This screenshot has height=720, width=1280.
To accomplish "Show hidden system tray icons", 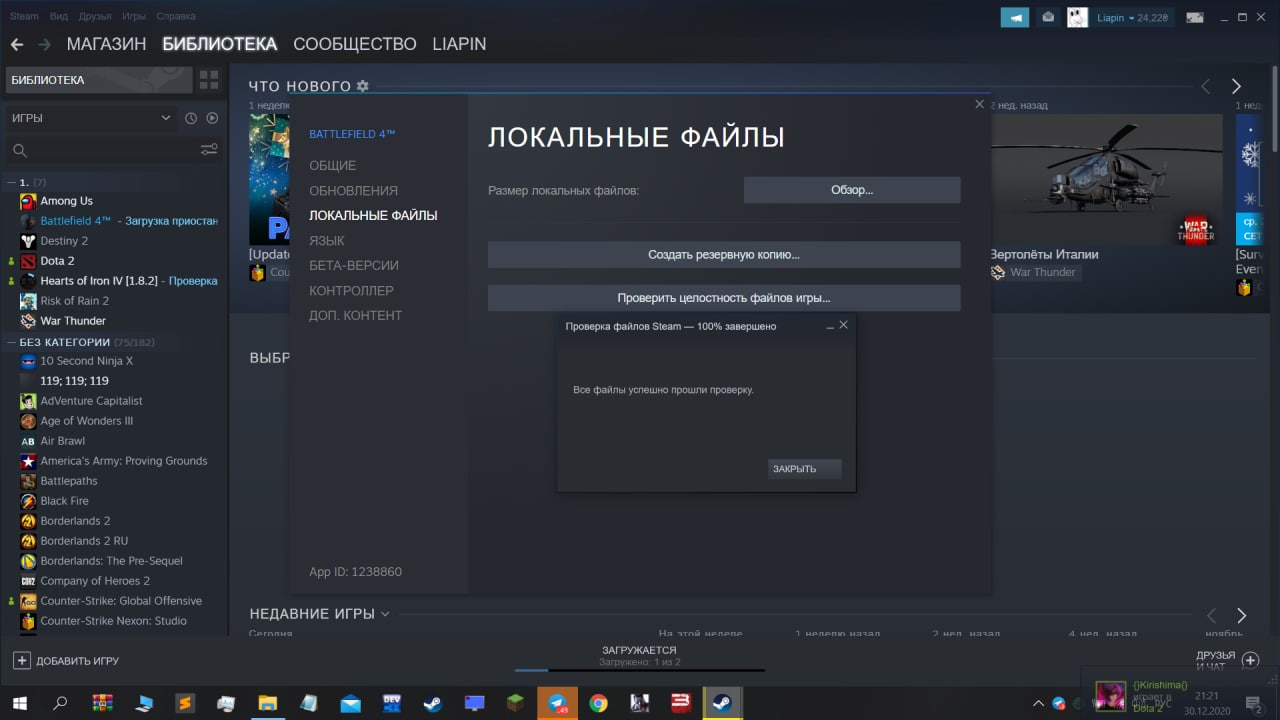I will (x=1038, y=703).
